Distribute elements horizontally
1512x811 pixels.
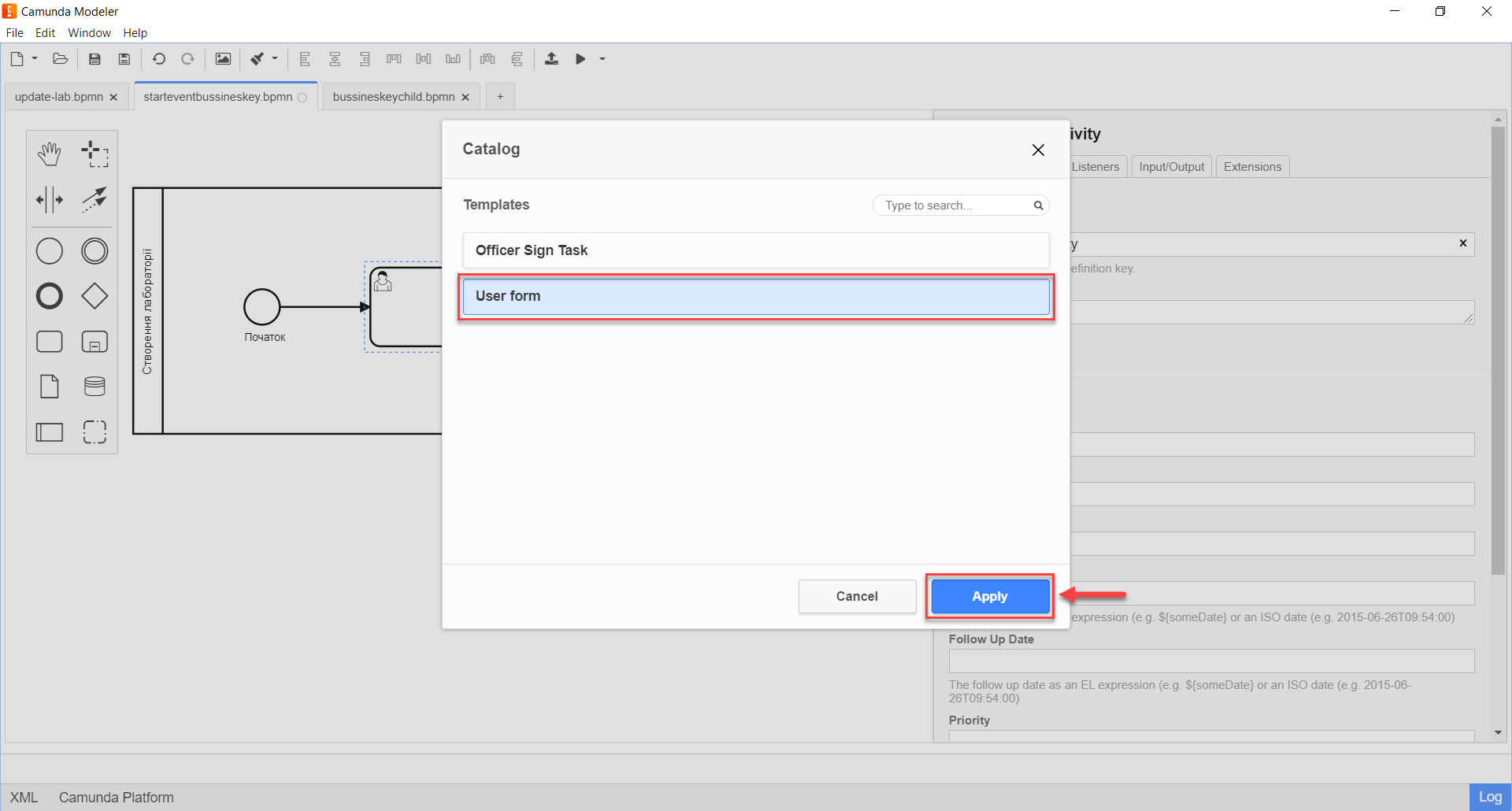click(488, 59)
